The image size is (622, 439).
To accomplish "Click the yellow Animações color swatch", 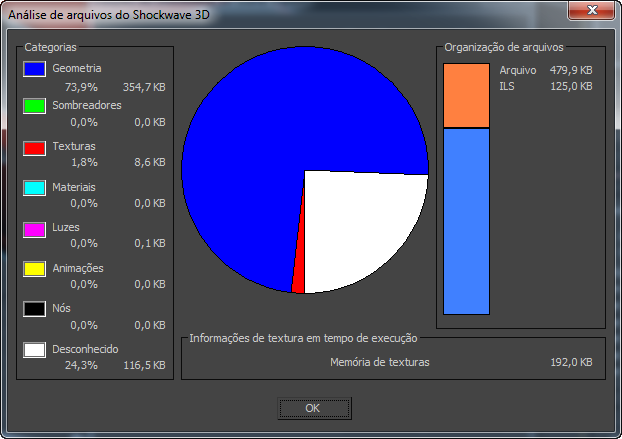I will pyautogui.click(x=34, y=269).
